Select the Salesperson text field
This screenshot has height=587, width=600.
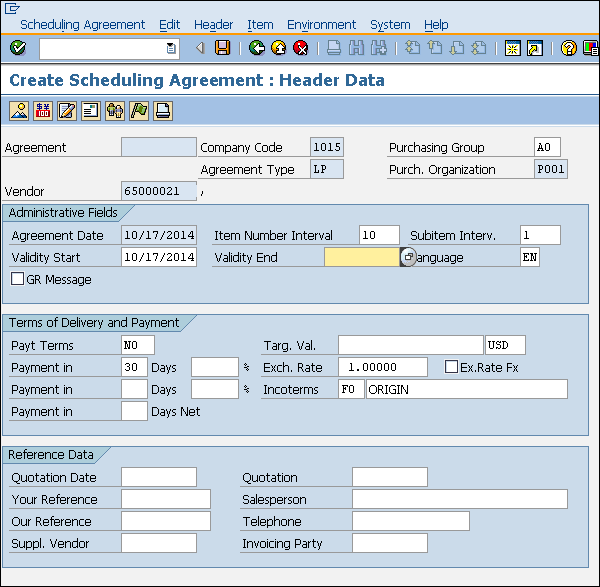click(x=459, y=499)
